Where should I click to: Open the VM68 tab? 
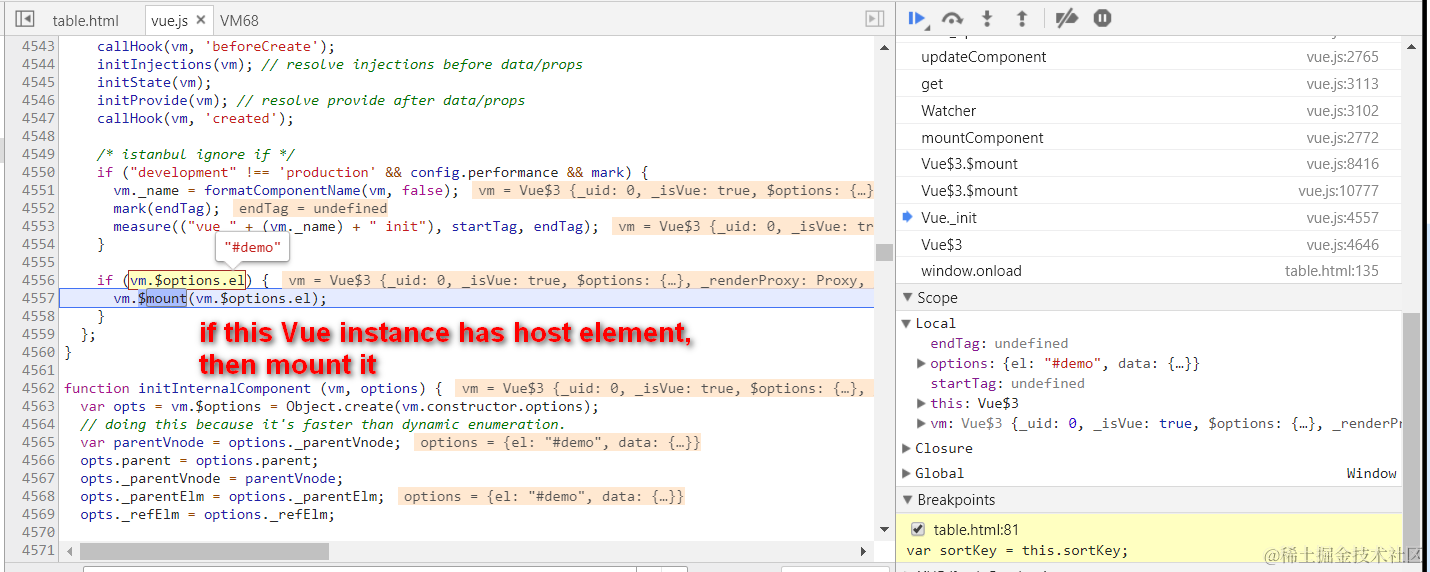tap(239, 20)
